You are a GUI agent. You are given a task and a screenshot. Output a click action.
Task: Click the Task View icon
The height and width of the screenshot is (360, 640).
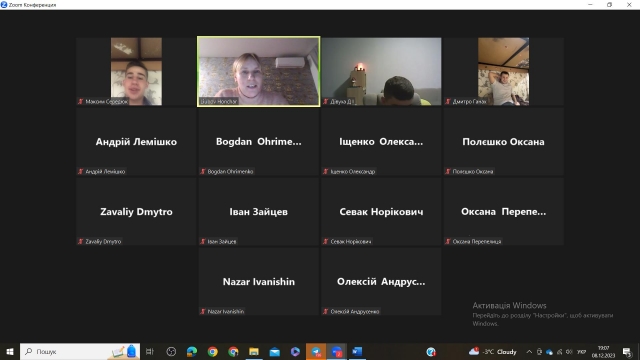click(x=150, y=351)
